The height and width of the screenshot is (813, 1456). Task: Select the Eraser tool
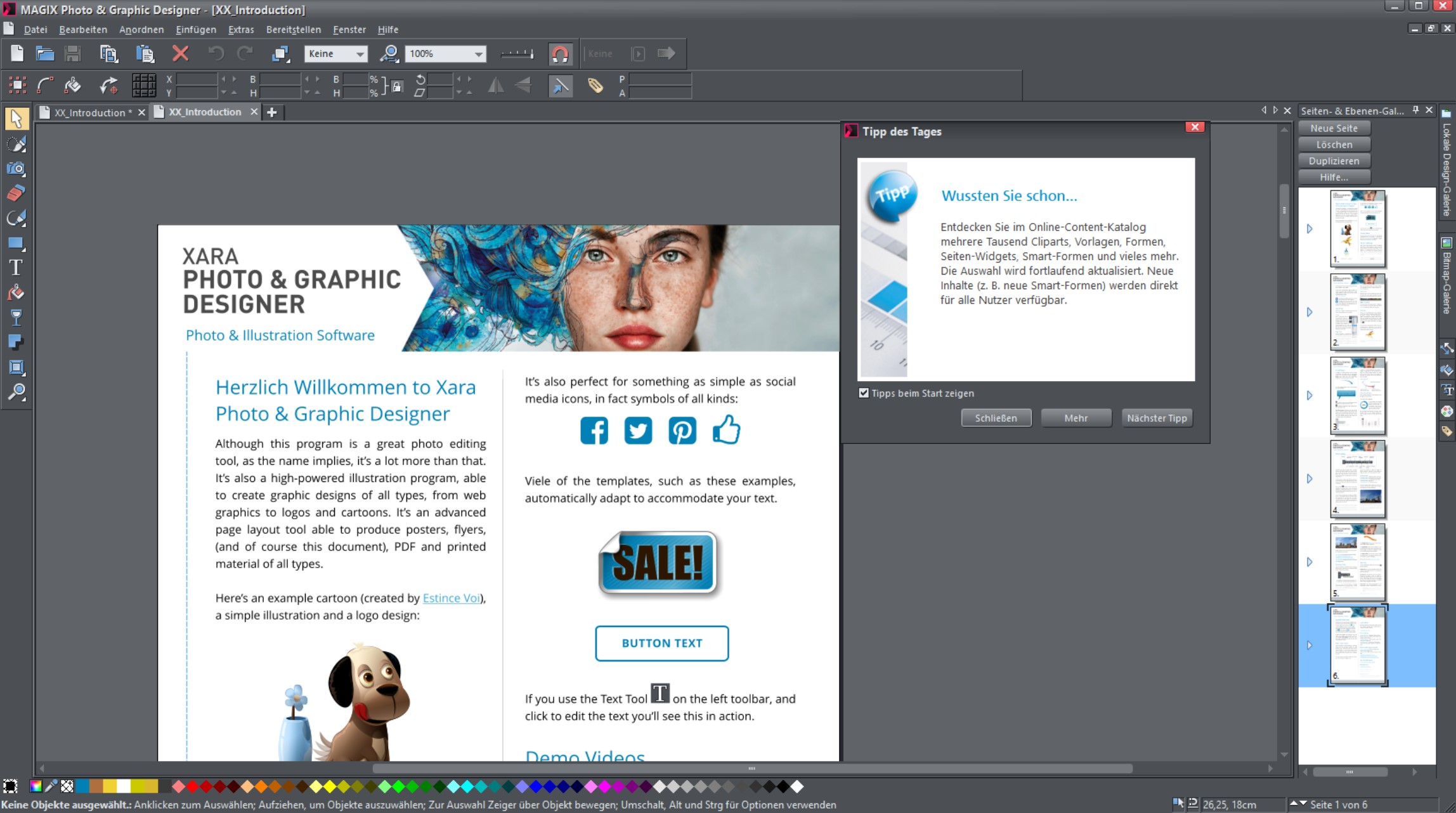[16, 193]
